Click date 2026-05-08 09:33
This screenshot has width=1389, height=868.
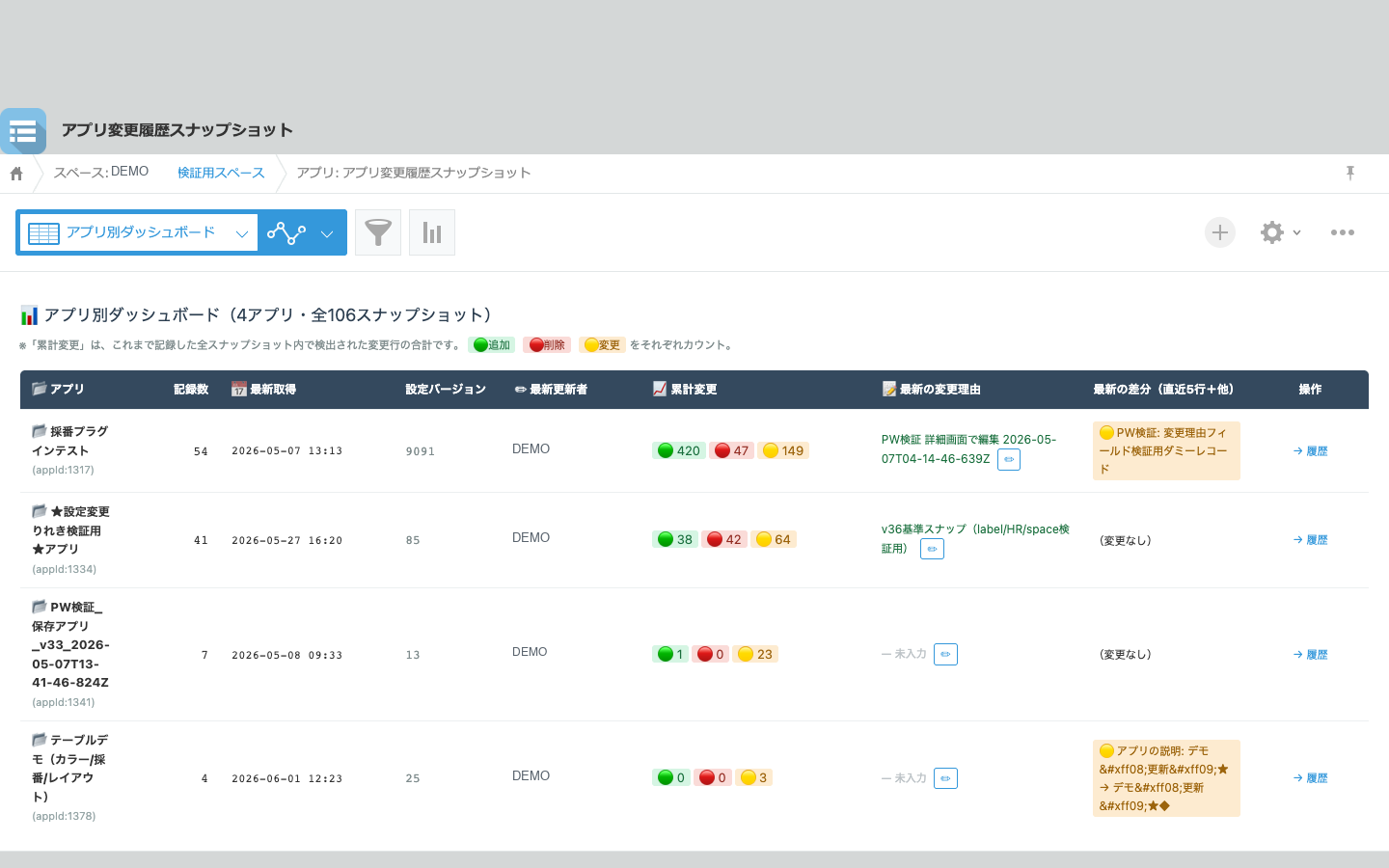pos(286,655)
